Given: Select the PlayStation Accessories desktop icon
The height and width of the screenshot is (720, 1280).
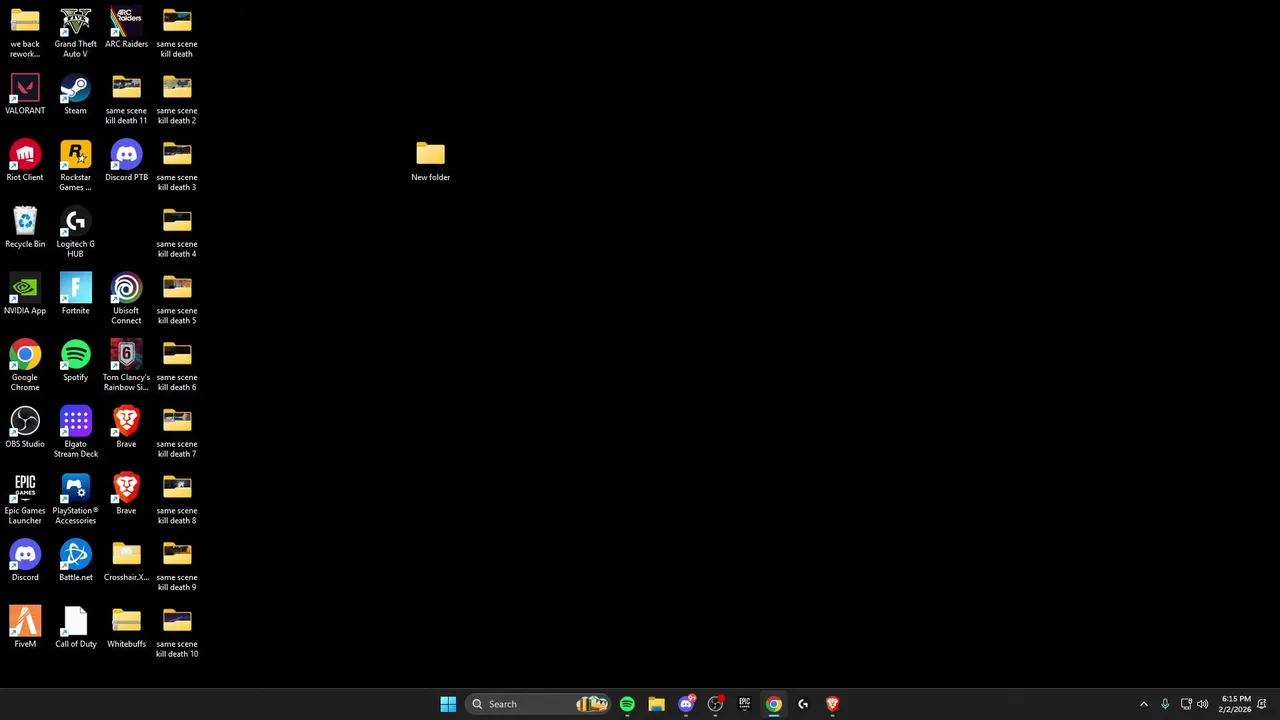Looking at the screenshot, I should [75, 500].
